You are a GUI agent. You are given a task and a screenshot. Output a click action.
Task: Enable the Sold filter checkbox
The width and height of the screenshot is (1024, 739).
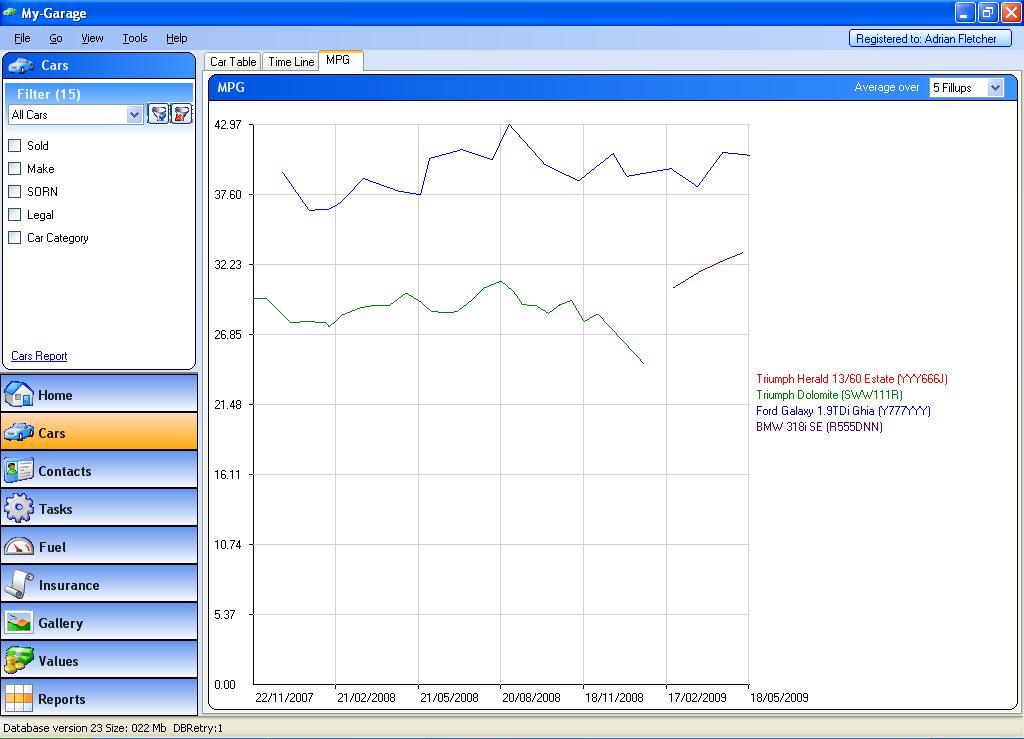15,145
